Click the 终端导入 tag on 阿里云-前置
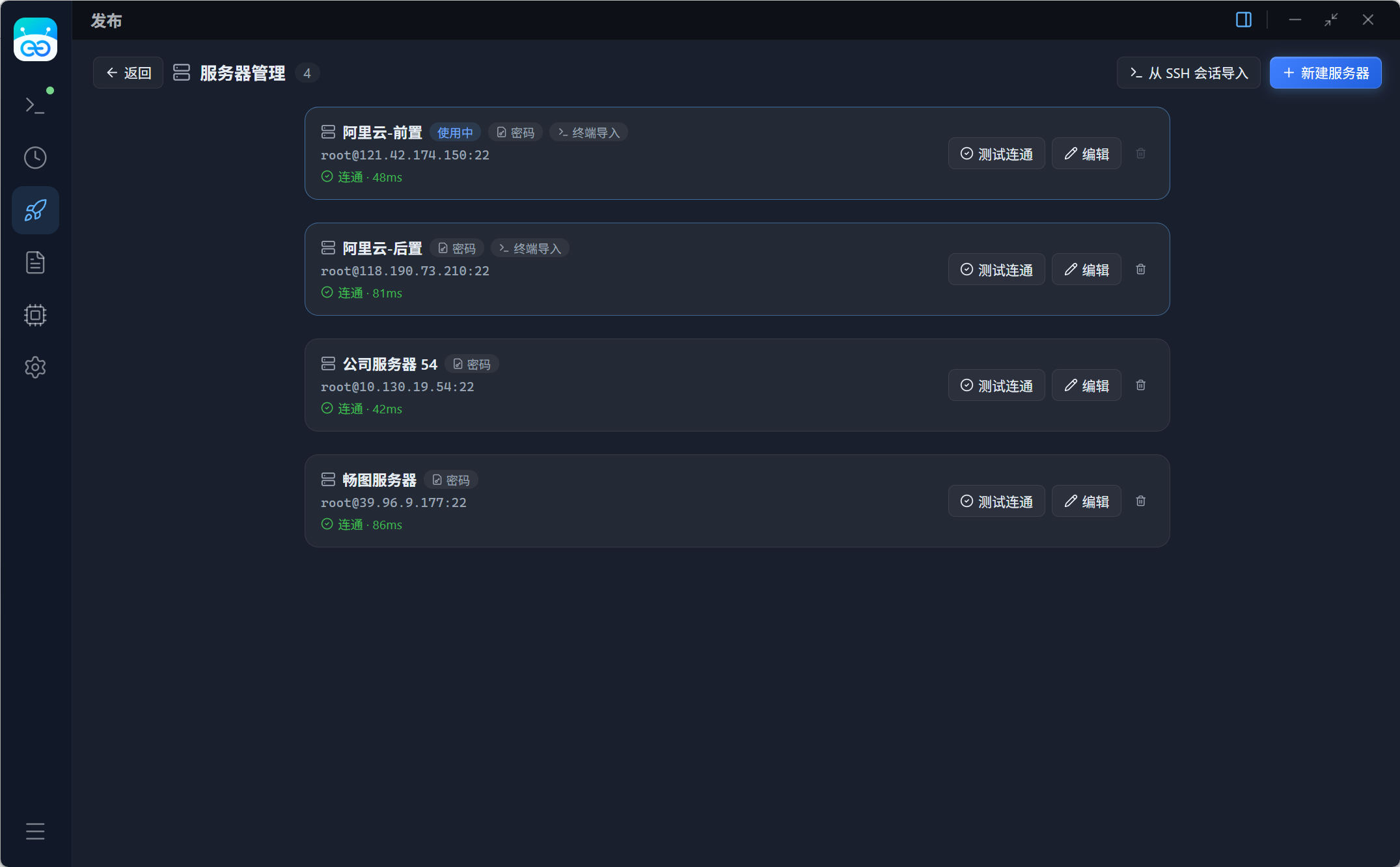 coord(588,133)
